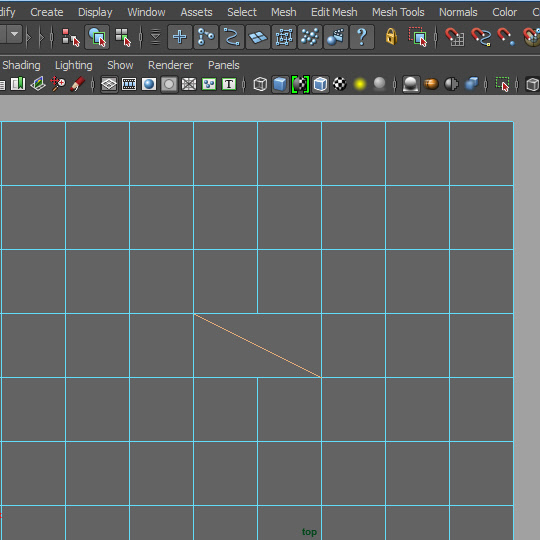Screen dimensions: 540x540
Task: Open the Renderer panel menu
Action: pos(170,65)
